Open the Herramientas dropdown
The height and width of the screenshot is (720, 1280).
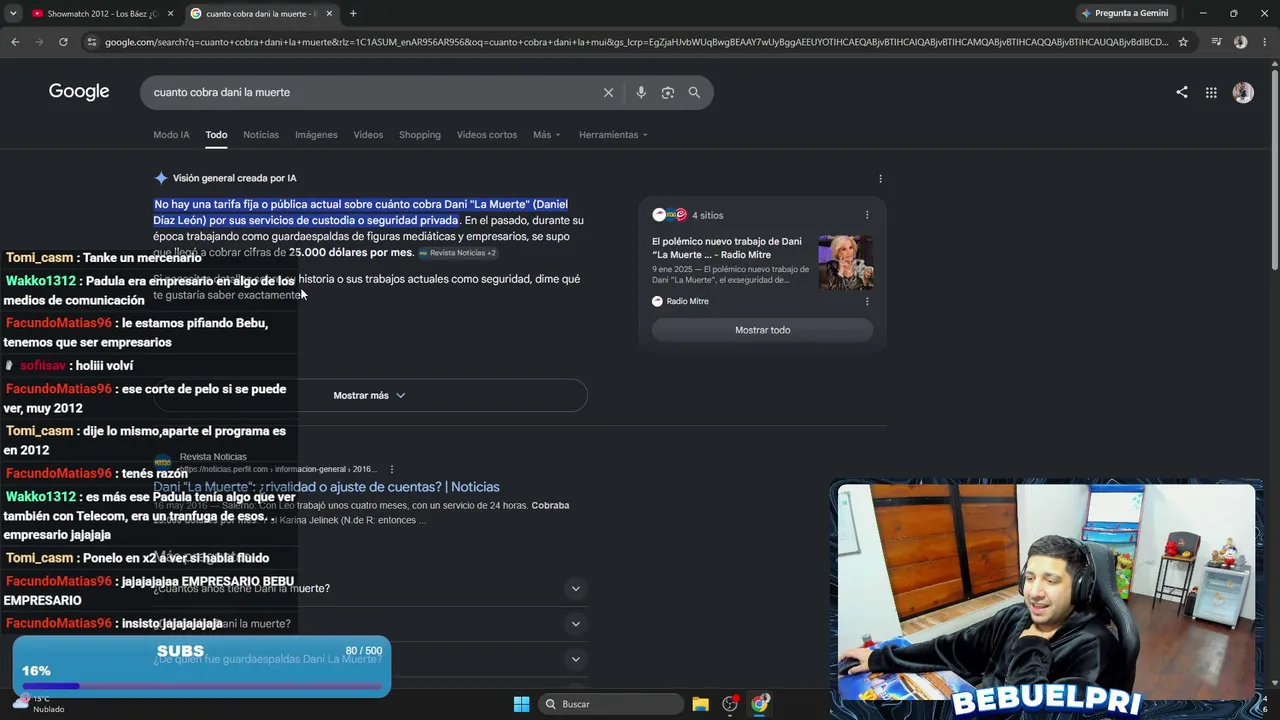(613, 135)
